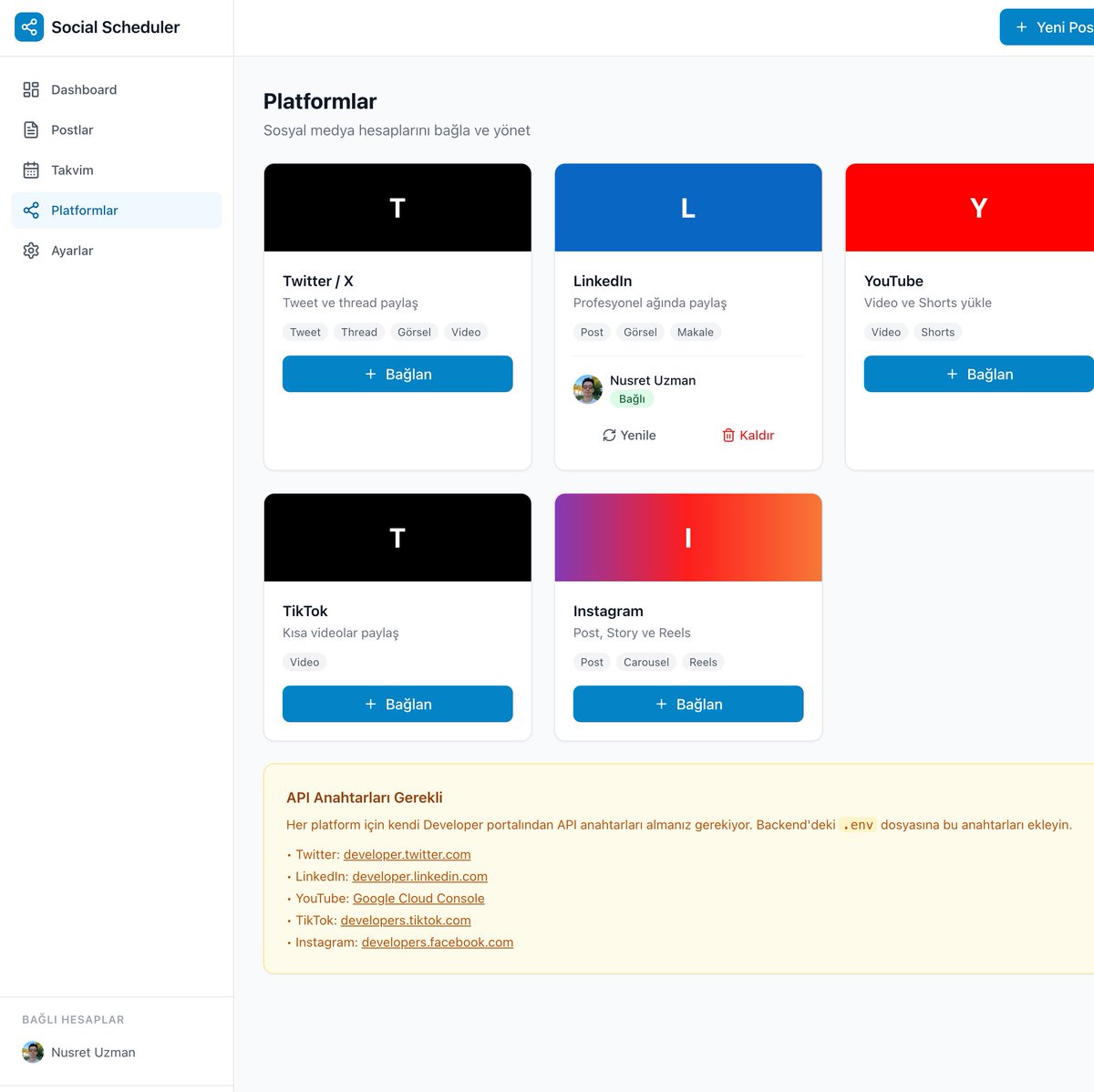The width and height of the screenshot is (1094, 1092).
Task: Click the Platformlar page heading
Action: (320, 101)
